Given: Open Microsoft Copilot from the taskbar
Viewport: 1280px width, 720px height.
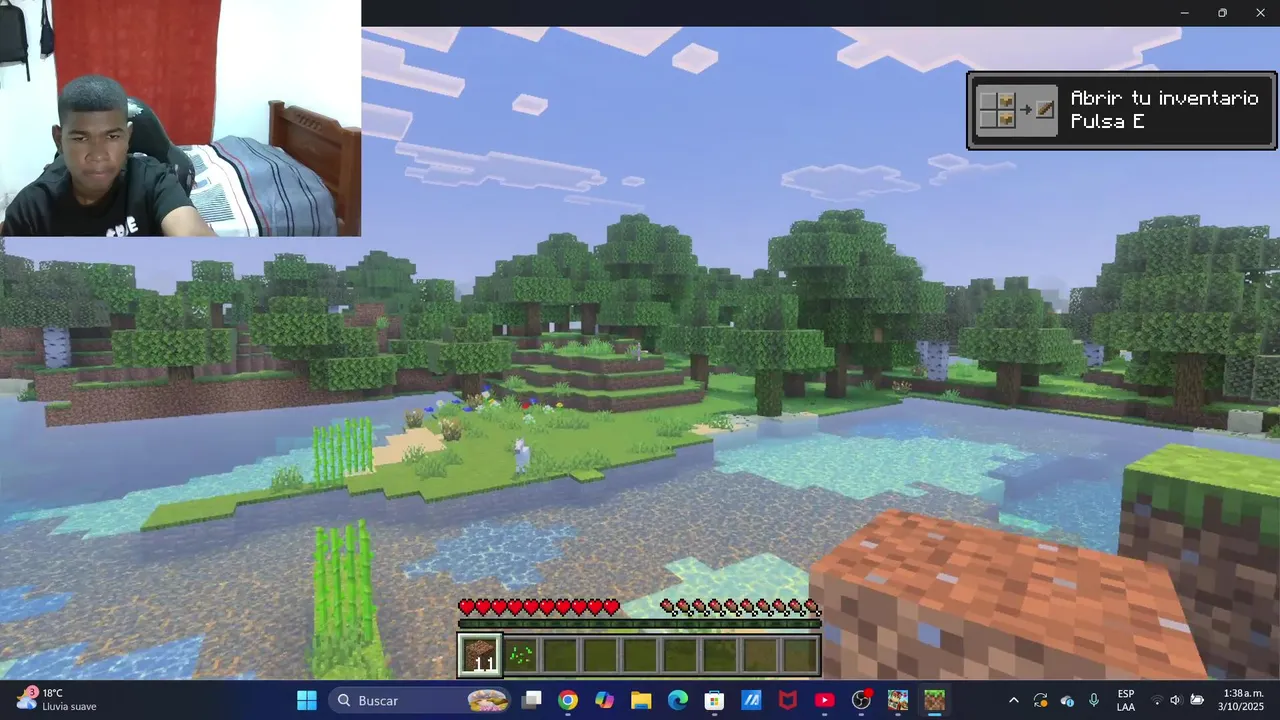Looking at the screenshot, I should (x=605, y=700).
